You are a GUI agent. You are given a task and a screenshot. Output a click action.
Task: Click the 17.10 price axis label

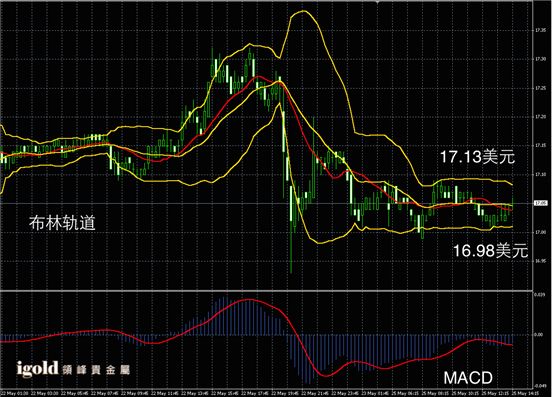click(x=540, y=175)
